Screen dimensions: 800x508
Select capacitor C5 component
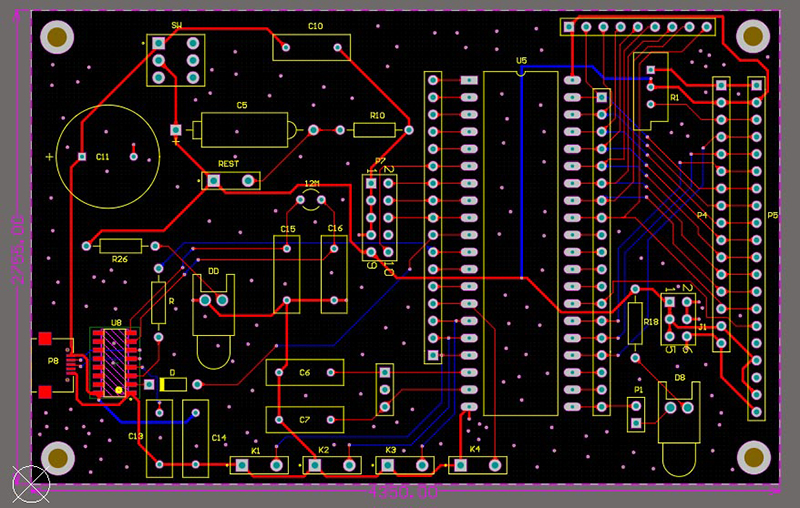pyautogui.click(x=243, y=128)
